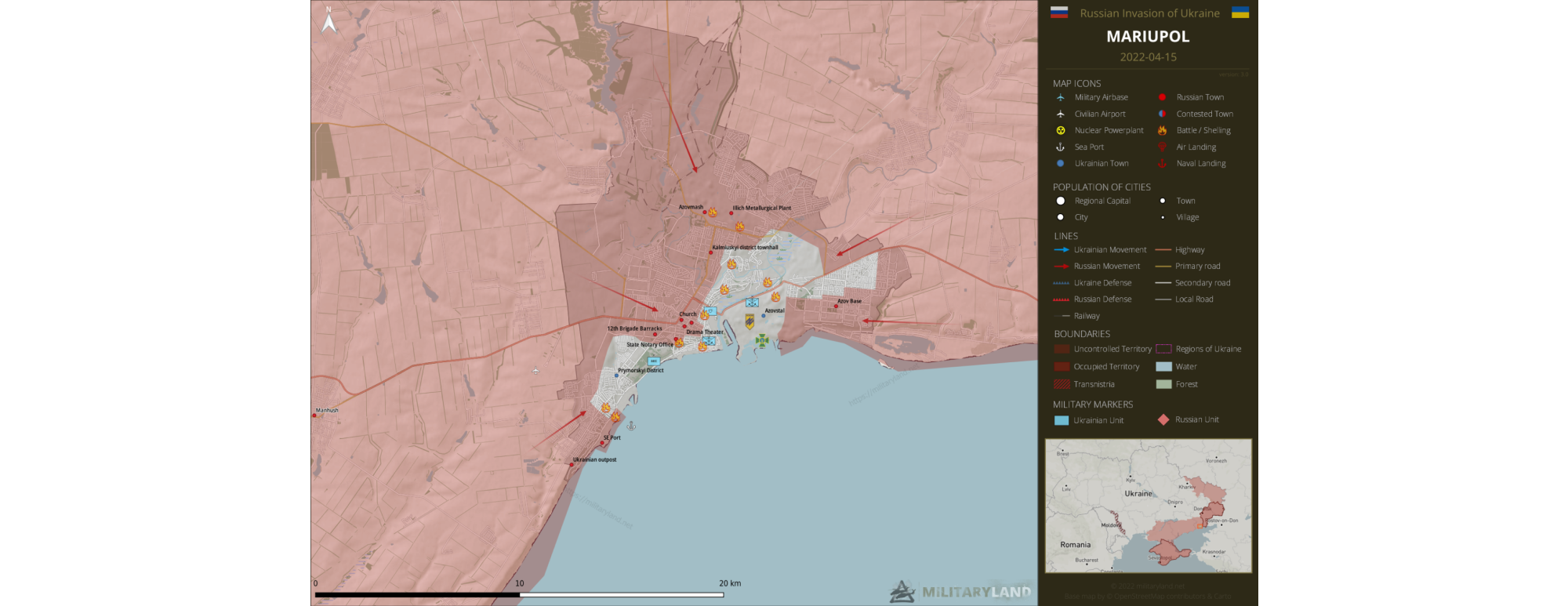Click the fire icon beside the Azovmash label

713,212
